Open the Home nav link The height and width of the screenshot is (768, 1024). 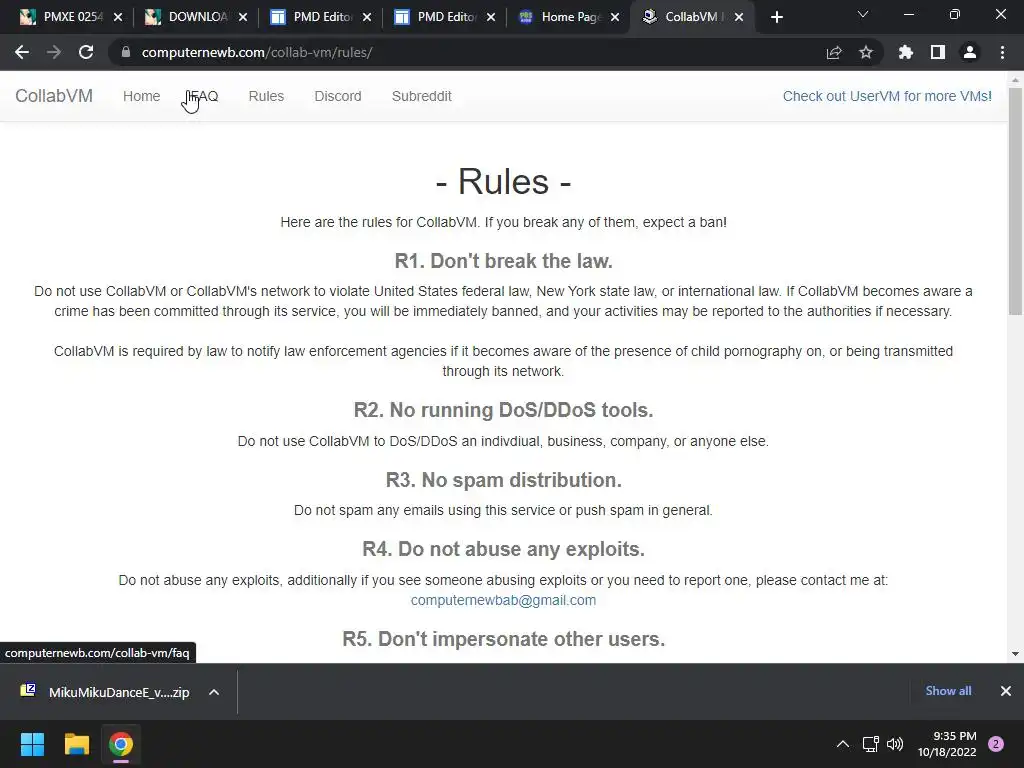142,96
